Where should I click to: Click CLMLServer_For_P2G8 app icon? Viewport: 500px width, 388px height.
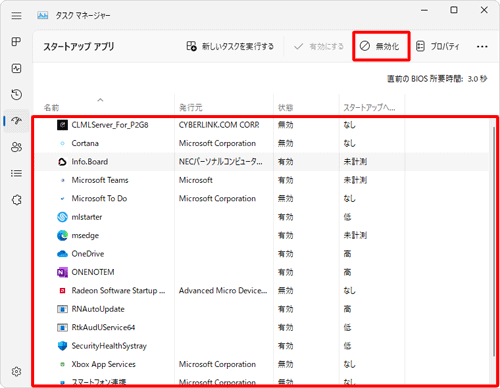pos(62,125)
